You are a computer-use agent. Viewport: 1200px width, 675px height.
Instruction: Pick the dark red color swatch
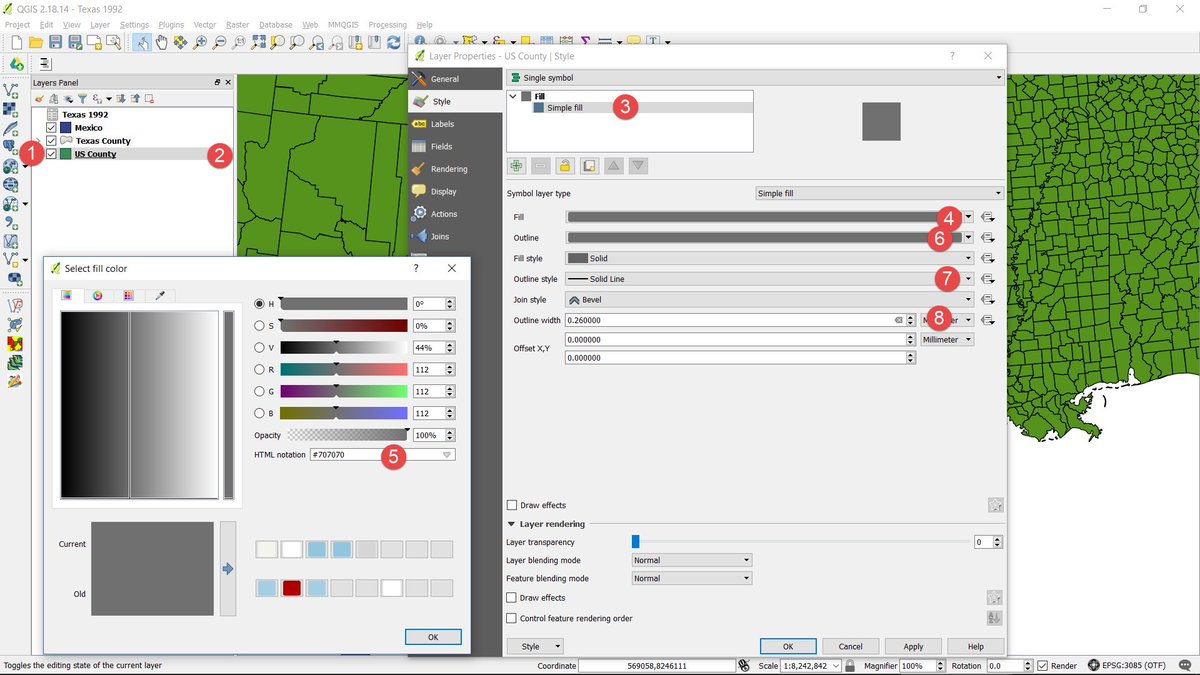point(292,588)
